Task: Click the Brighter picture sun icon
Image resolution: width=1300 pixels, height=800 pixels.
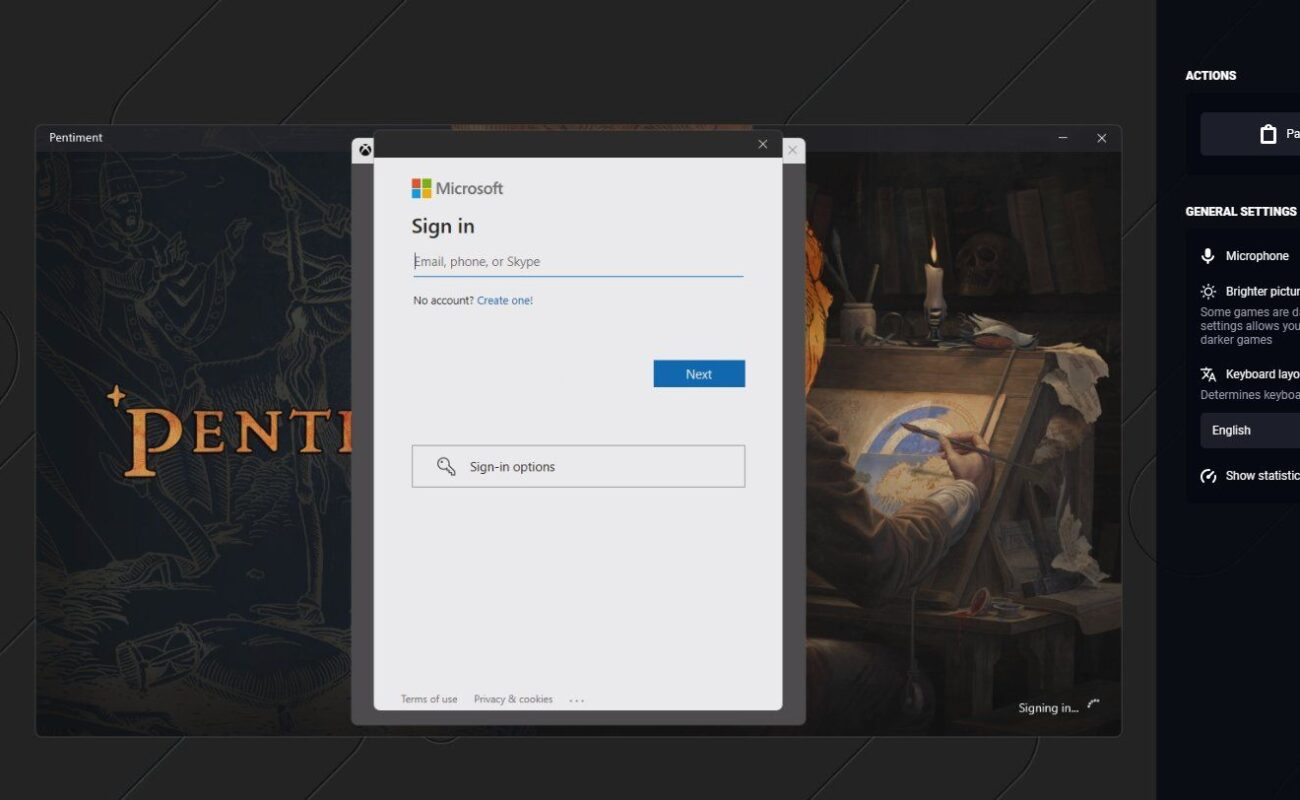Action: tap(1208, 292)
